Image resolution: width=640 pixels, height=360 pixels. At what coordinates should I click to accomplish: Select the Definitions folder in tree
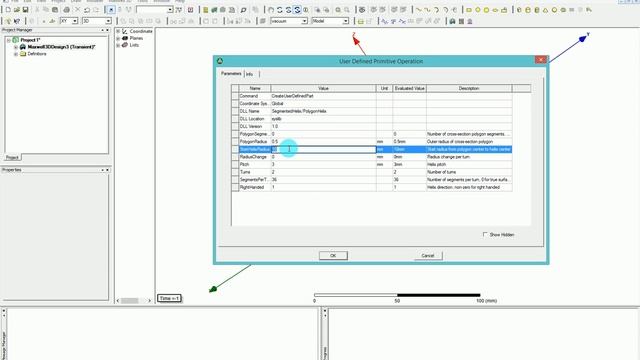37,54
